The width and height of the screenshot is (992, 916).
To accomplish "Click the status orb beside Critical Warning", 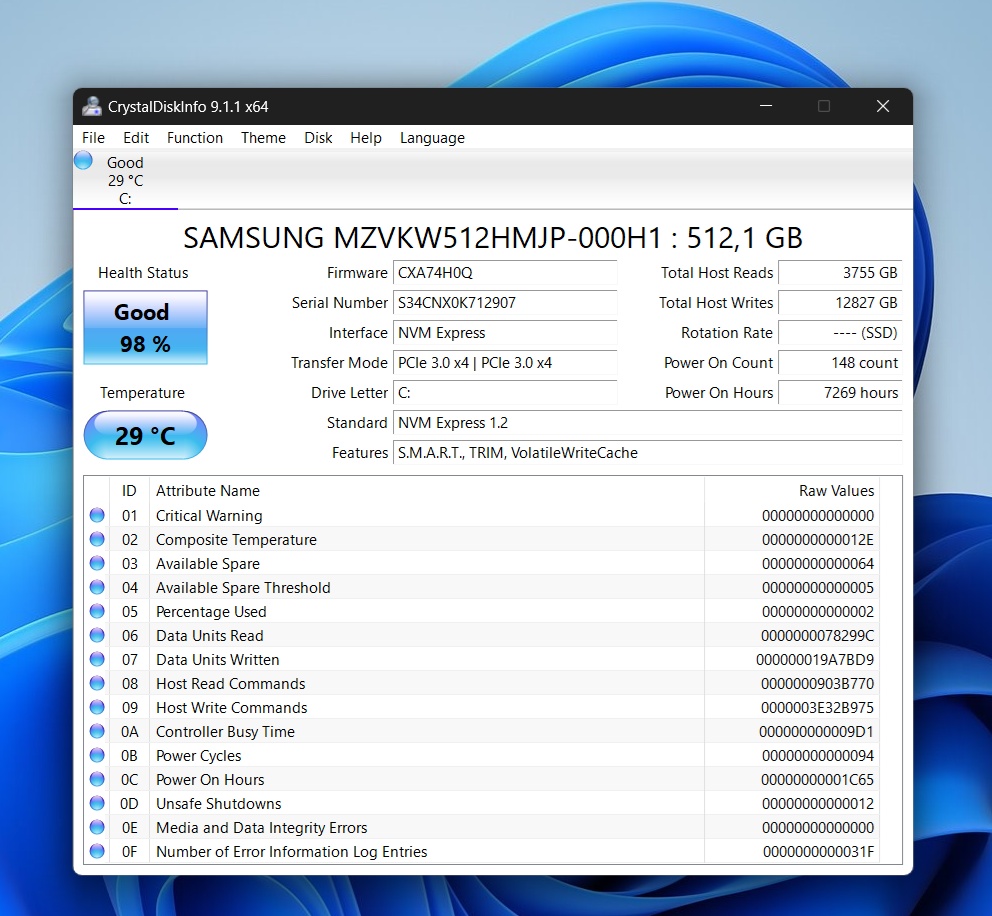I will 97,516.
